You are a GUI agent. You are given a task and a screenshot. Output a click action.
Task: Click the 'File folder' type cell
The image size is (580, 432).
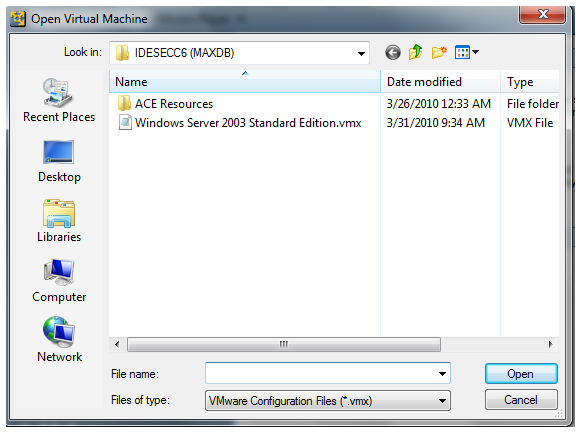click(x=533, y=104)
